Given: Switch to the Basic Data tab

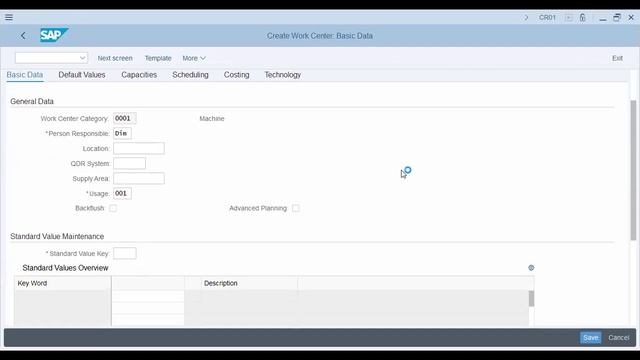Looking at the screenshot, I should [25, 75].
